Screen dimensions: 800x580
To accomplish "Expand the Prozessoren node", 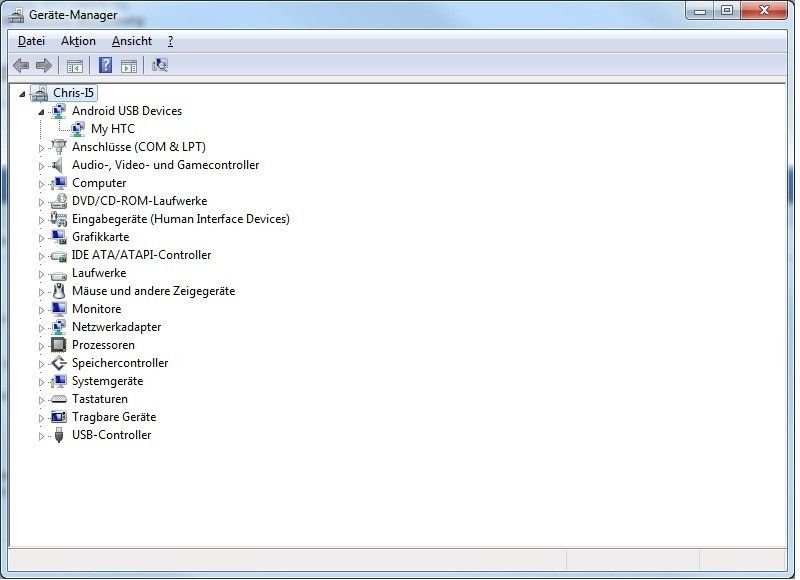I will point(41,346).
